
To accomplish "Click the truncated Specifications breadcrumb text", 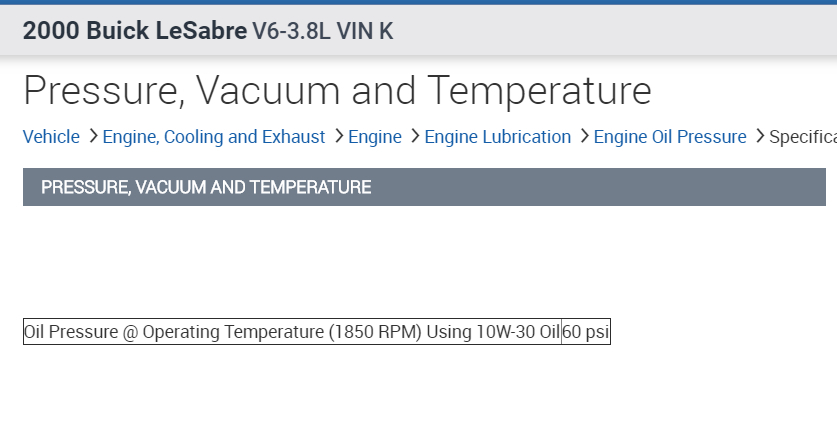I will tap(802, 137).
